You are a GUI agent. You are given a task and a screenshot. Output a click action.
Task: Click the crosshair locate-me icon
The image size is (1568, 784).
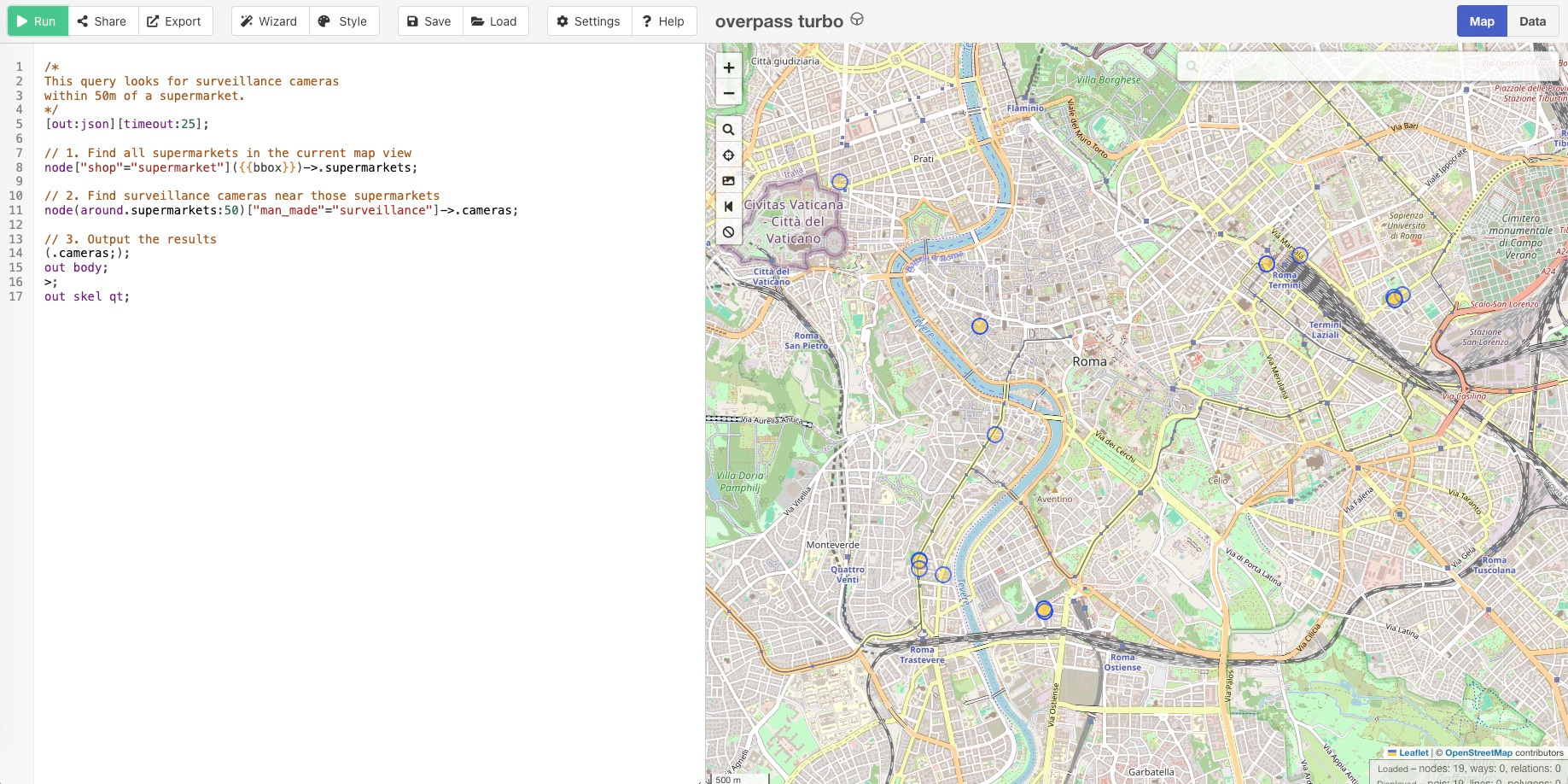(728, 155)
